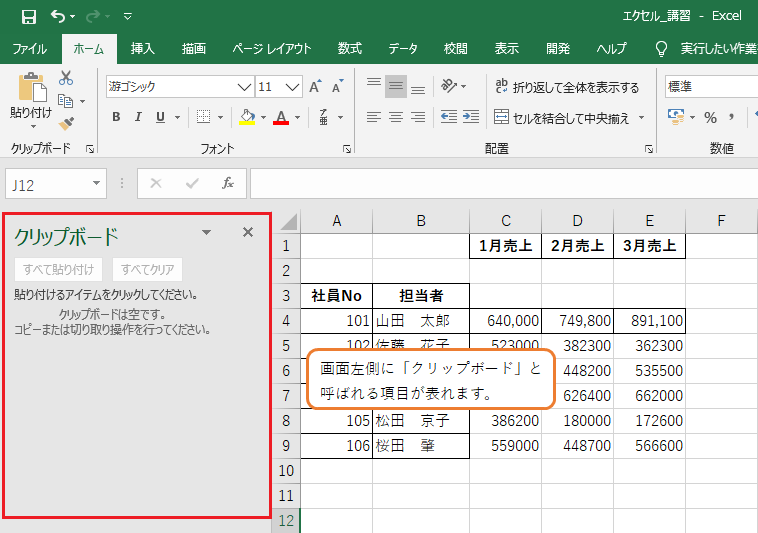
Task: Click the Increase Font Size icon
Action: pyautogui.click(x=315, y=86)
